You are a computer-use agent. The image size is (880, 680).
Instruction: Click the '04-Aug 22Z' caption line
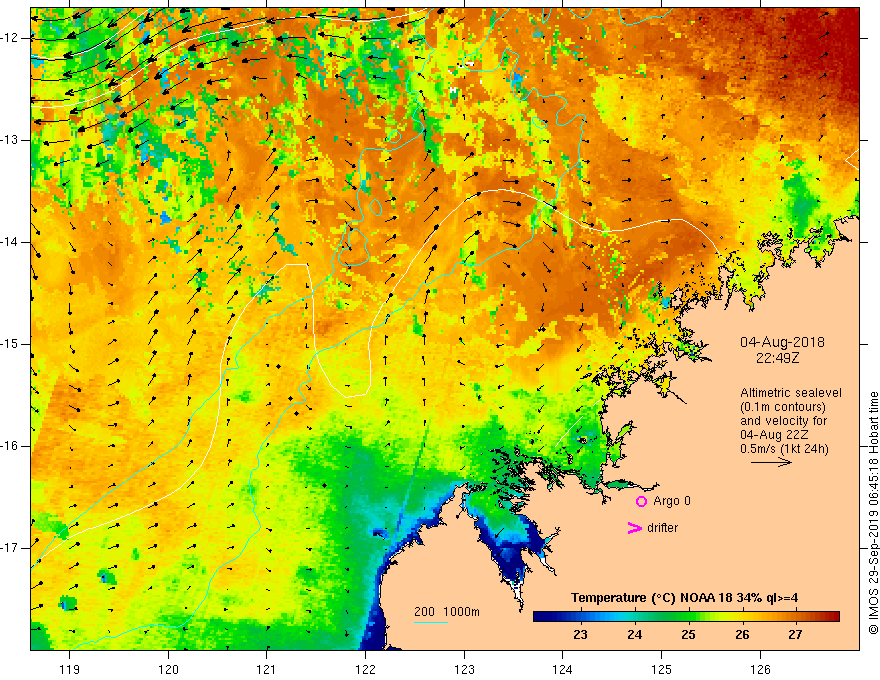click(x=773, y=435)
